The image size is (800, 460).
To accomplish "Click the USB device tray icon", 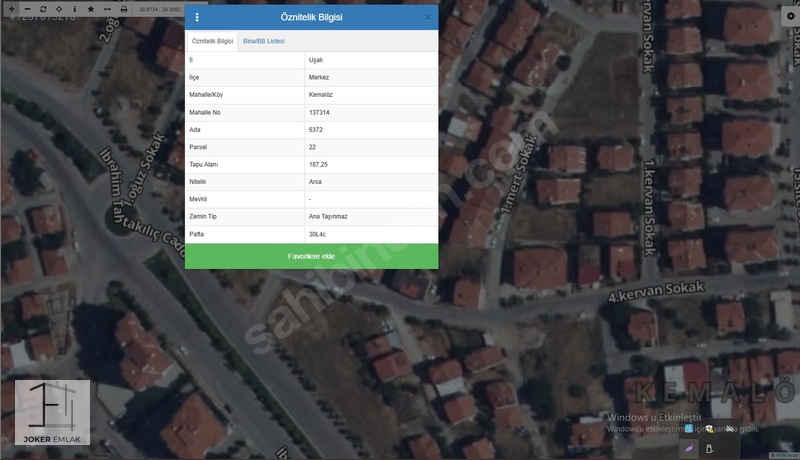I will point(710,448).
